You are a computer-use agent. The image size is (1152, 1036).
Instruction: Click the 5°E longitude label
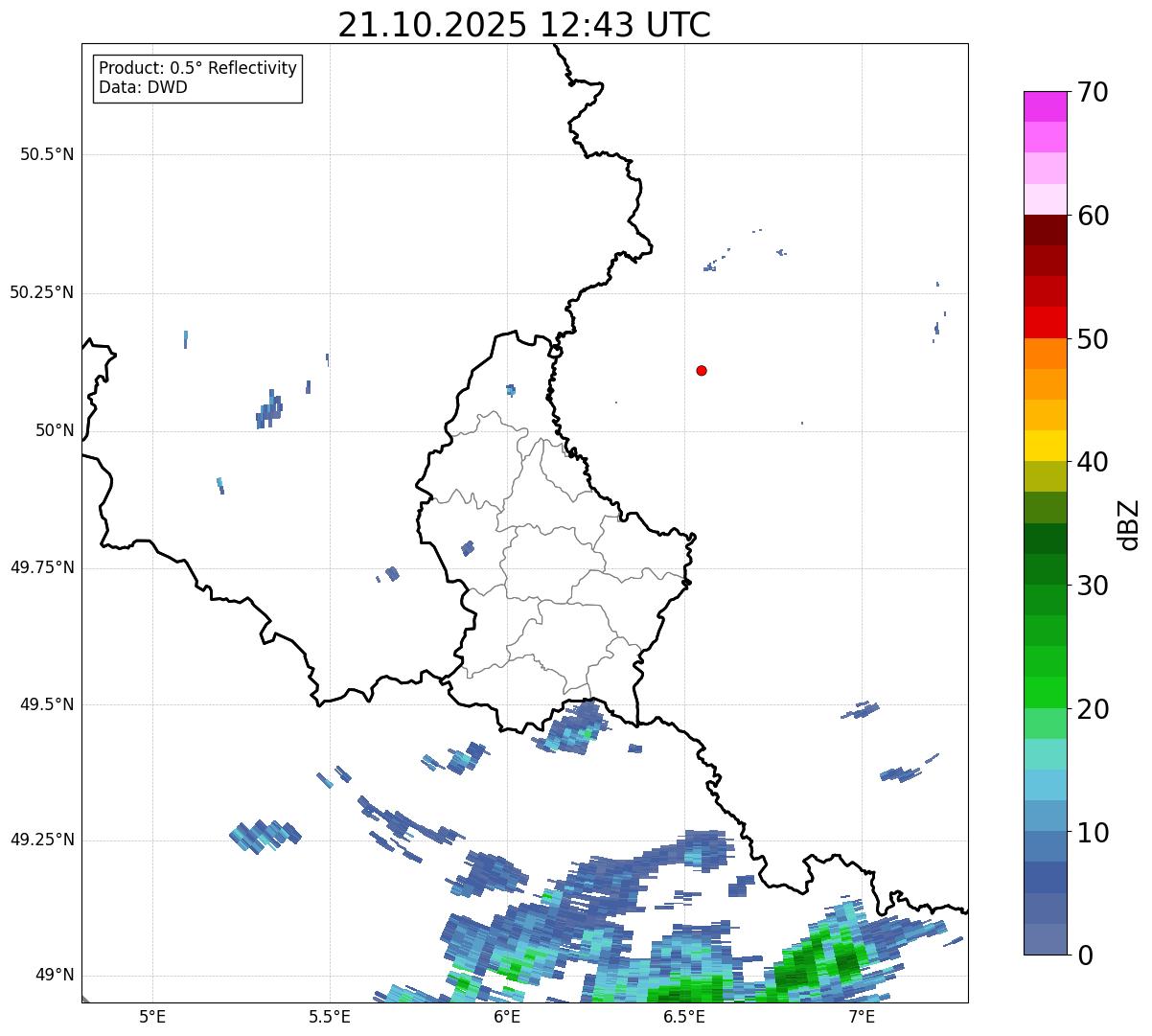(x=152, y=1016)
